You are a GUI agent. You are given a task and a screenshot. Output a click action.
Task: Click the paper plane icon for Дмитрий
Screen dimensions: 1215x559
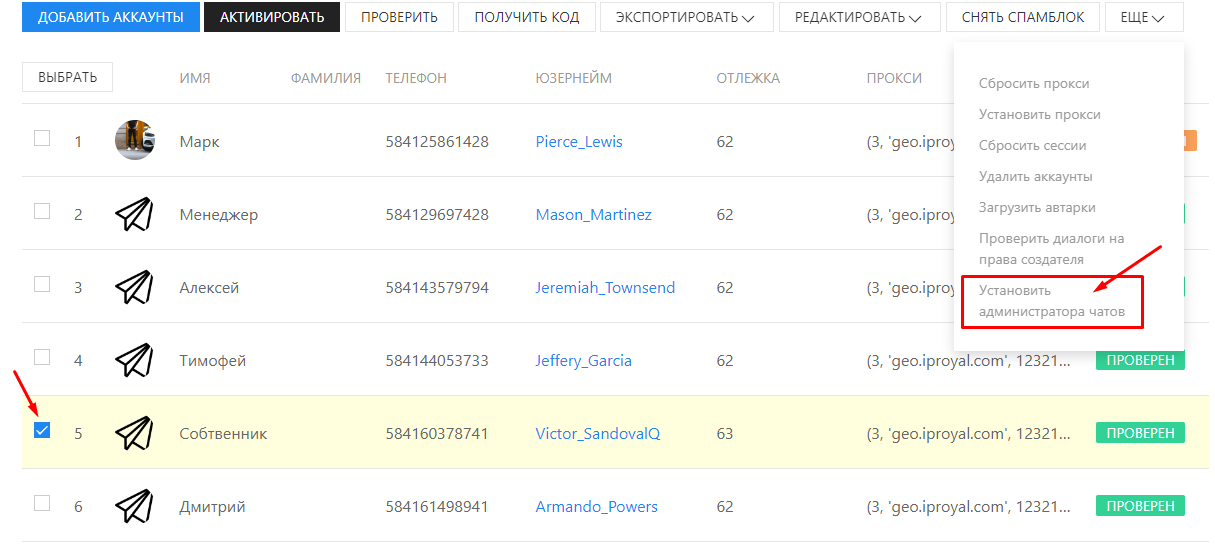[134, 506]
